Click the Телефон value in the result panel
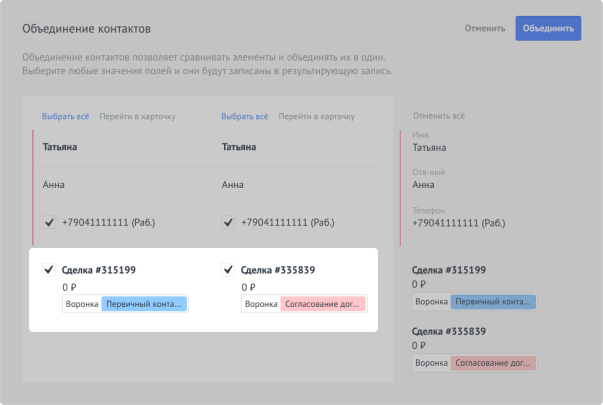The image size is (603, 405). 455,222
